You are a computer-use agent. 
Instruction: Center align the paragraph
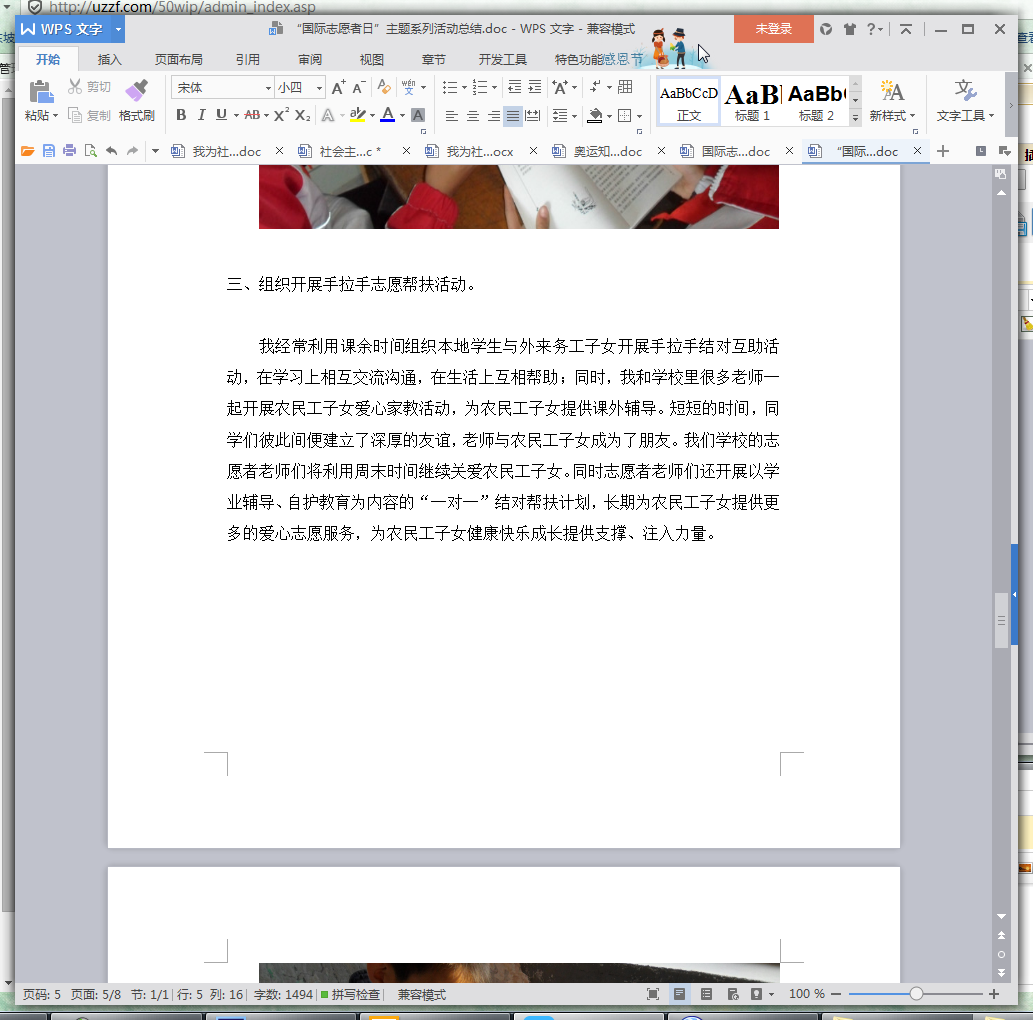[x=472, y=116]
